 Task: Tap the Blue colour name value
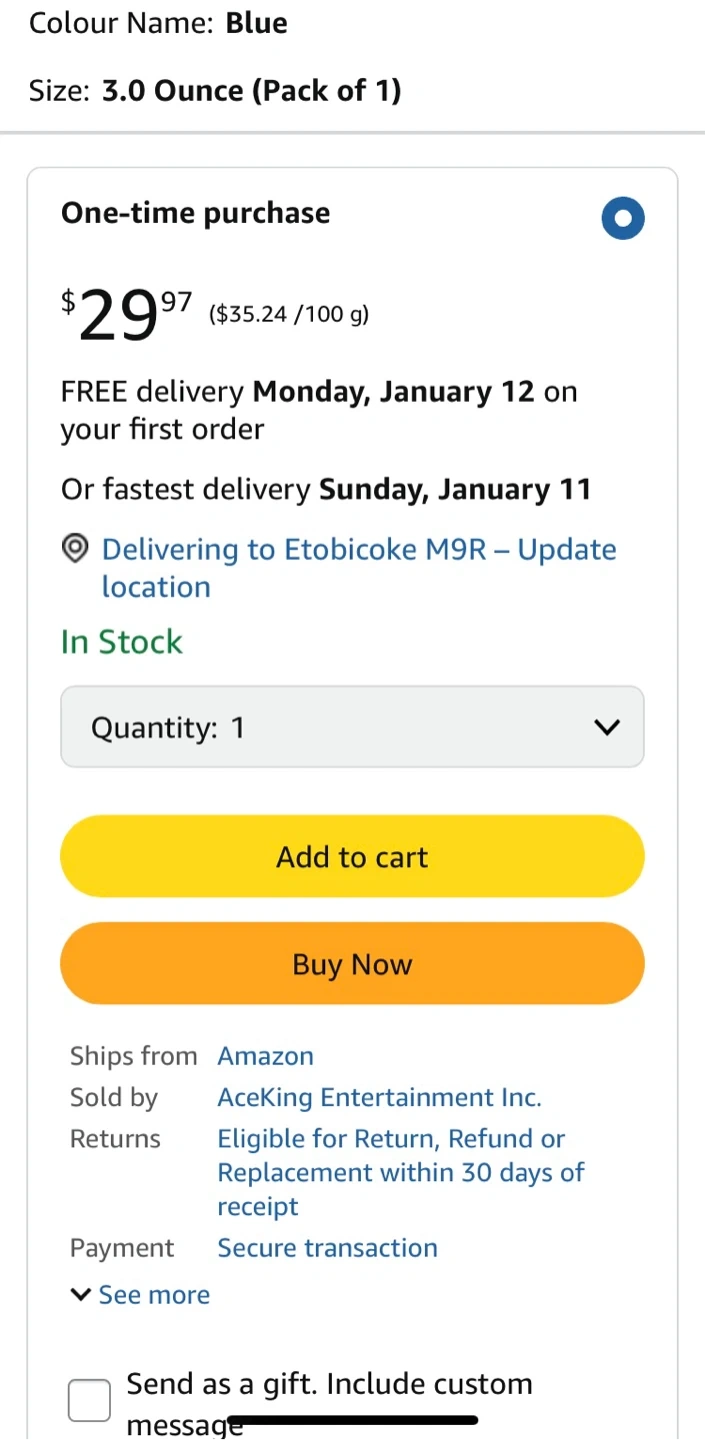point(256,23)
